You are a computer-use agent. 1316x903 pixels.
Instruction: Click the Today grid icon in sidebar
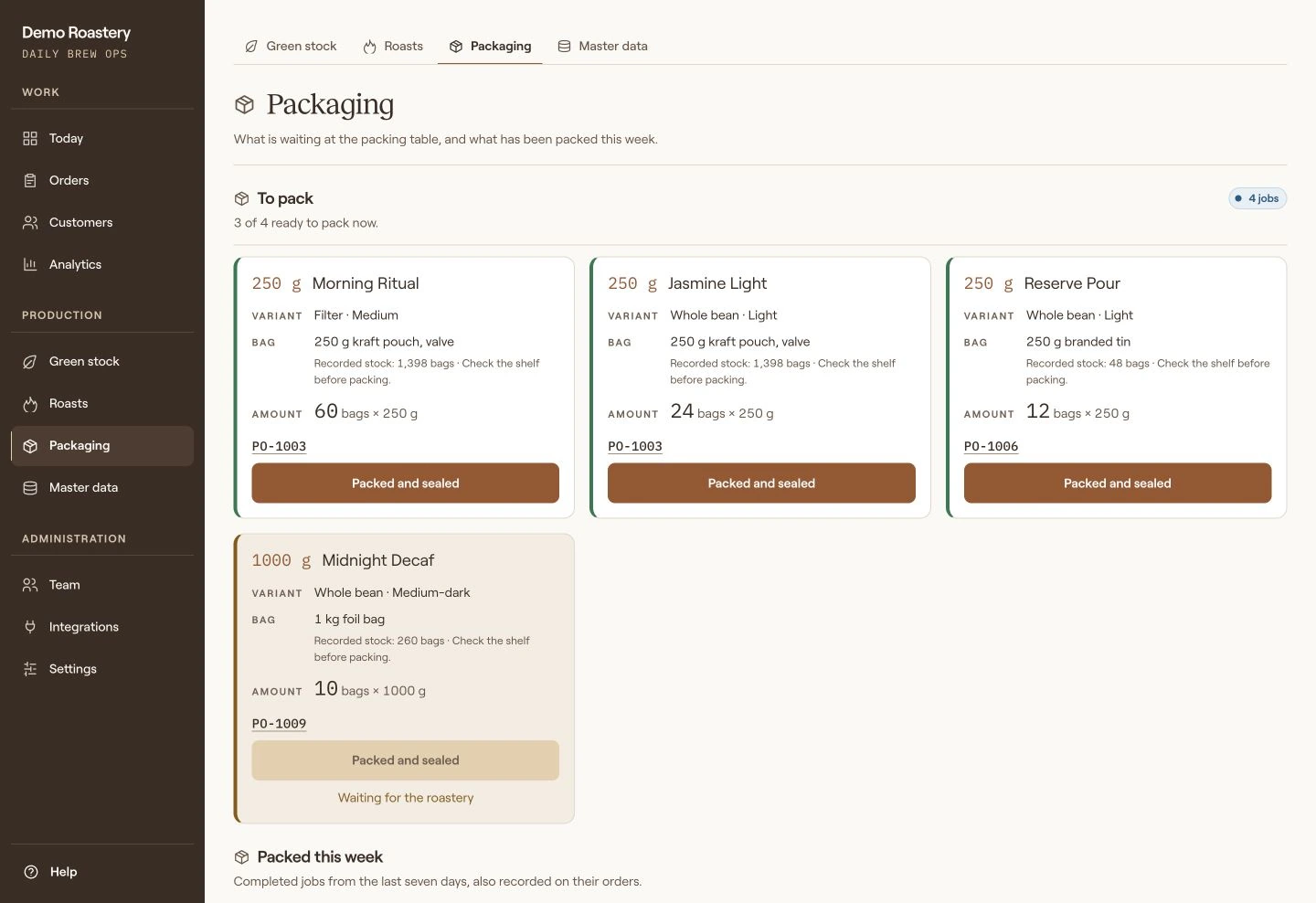(x=30, y=138)
